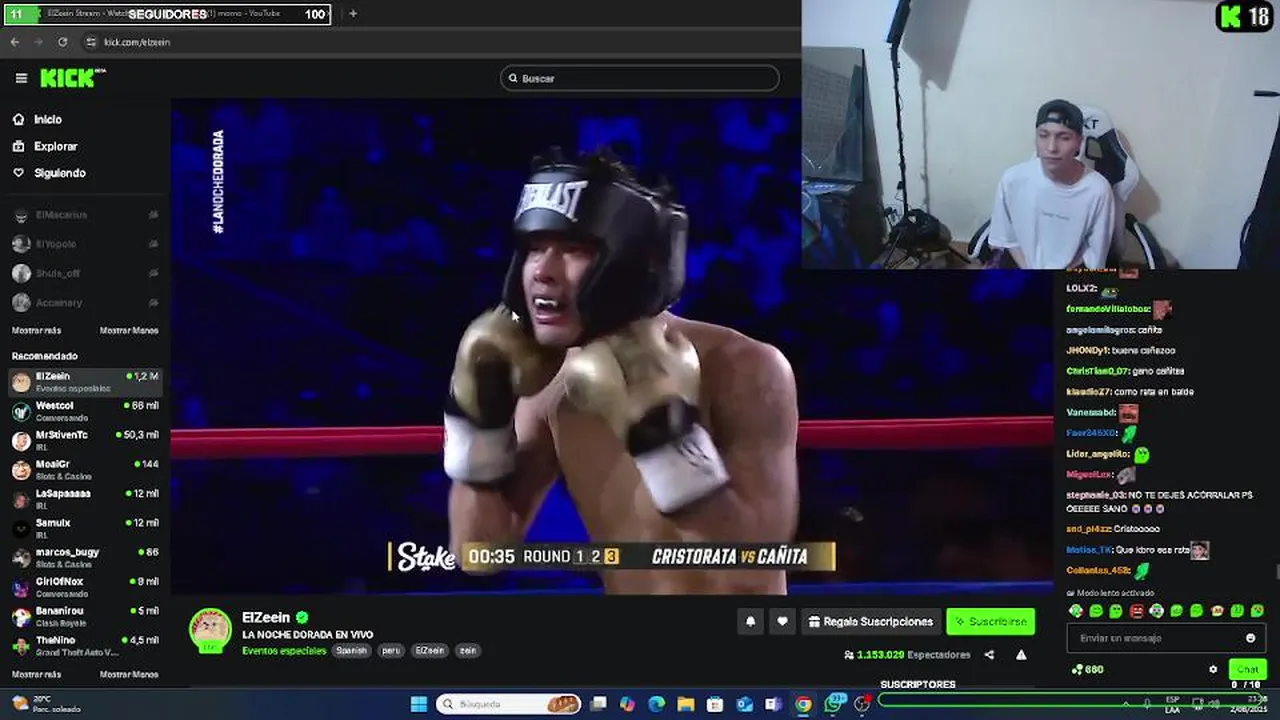Open followed channel Shula_off
Image resolution: width=1280 pixels, height=720 pixels.
click(x=85, y=273)
